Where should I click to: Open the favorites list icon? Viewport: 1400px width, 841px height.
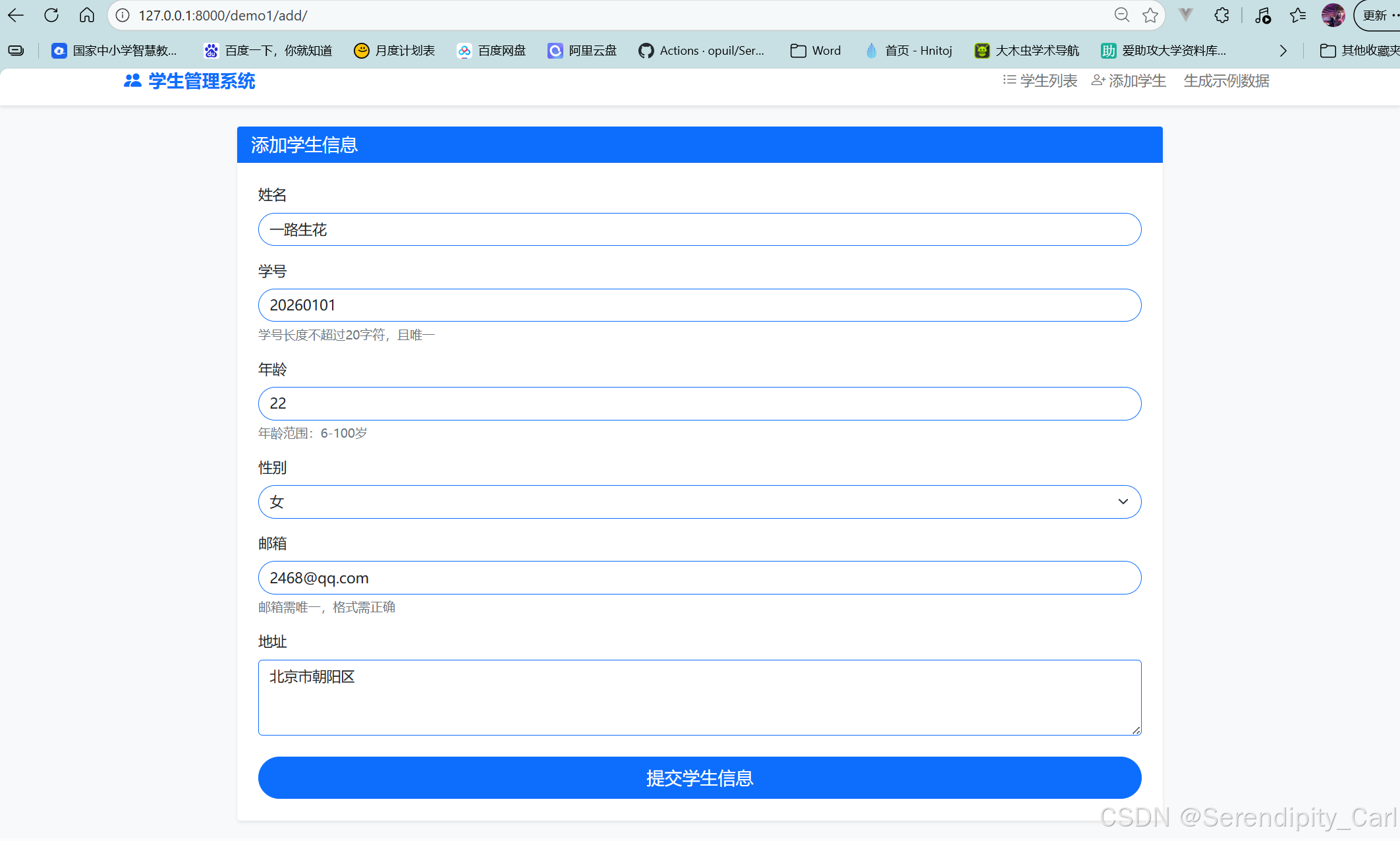pos(1298,15)
